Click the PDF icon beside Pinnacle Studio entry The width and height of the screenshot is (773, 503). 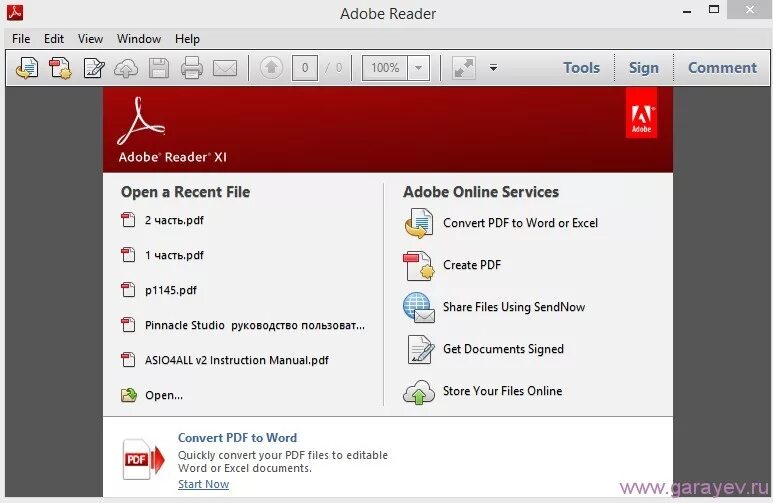point(128,324)
